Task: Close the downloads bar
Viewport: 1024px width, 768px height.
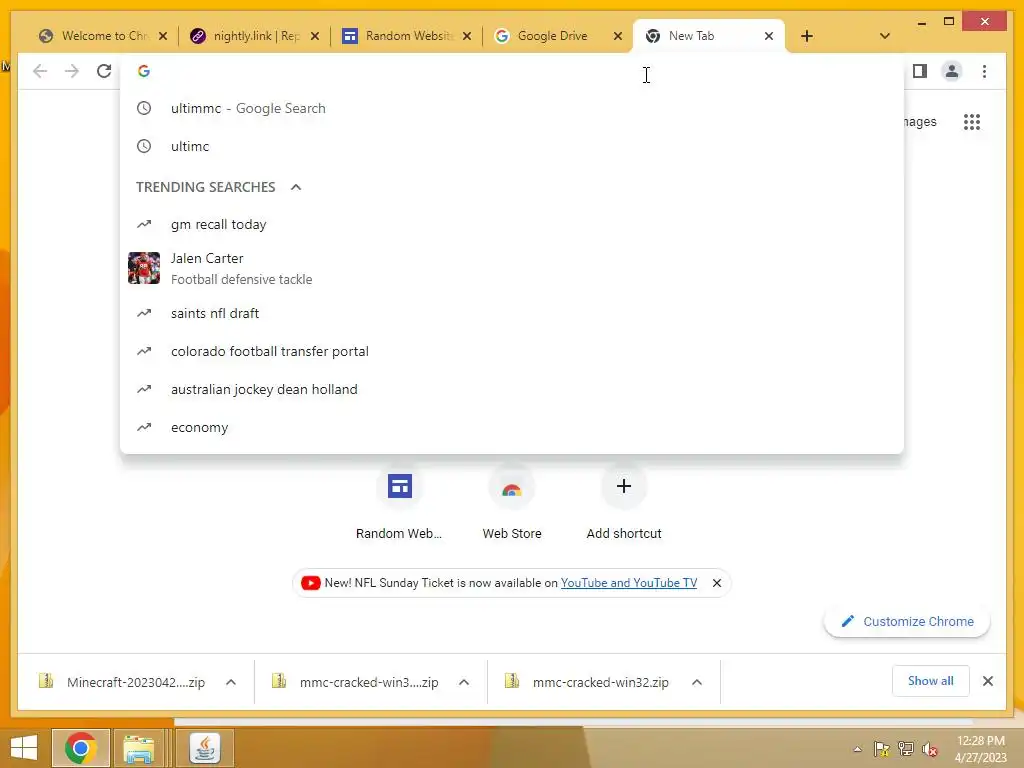Action: coord(987,681)
